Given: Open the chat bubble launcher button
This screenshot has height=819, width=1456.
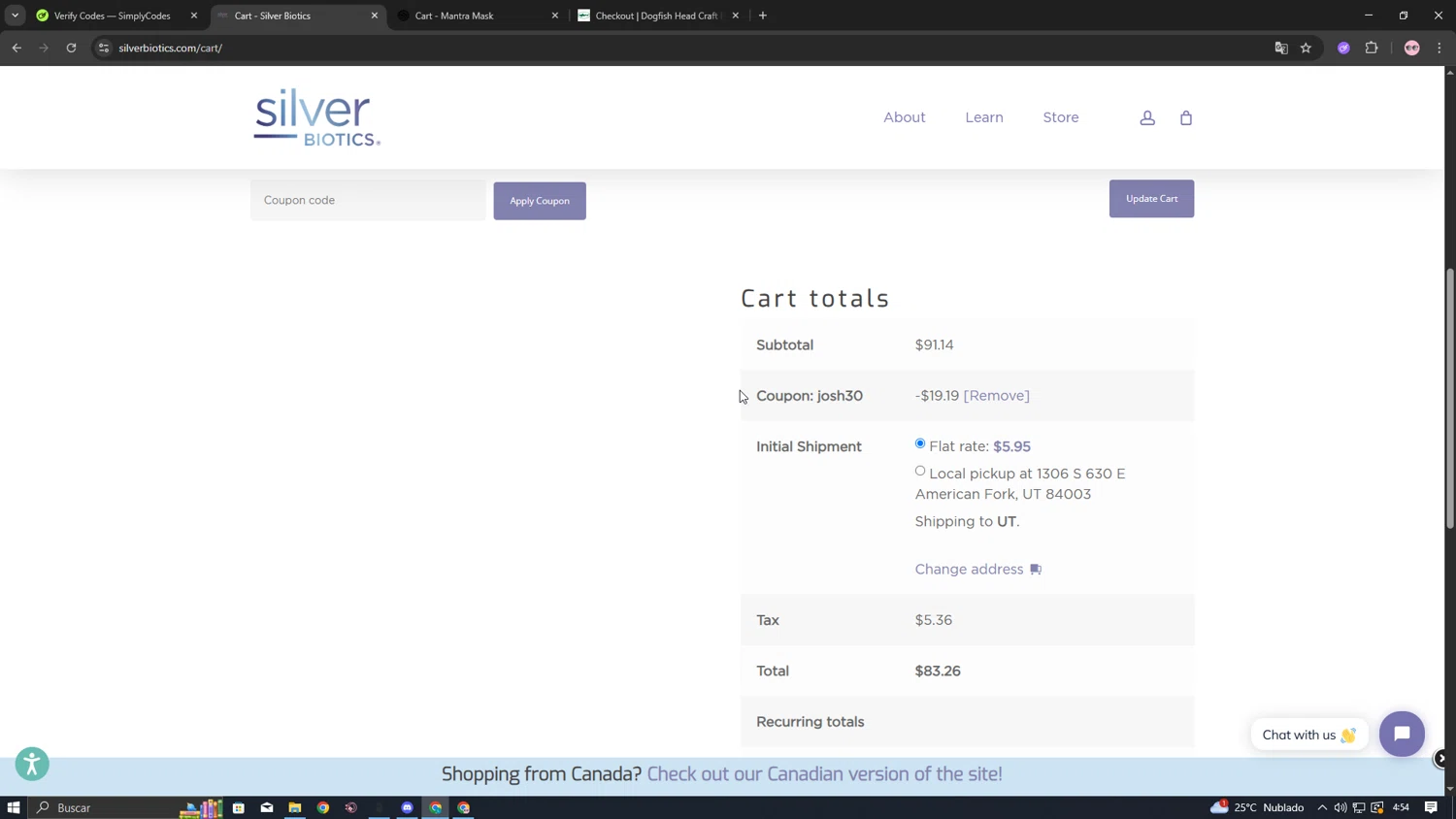Looking at the screenshot, I should click(1402, 735).
